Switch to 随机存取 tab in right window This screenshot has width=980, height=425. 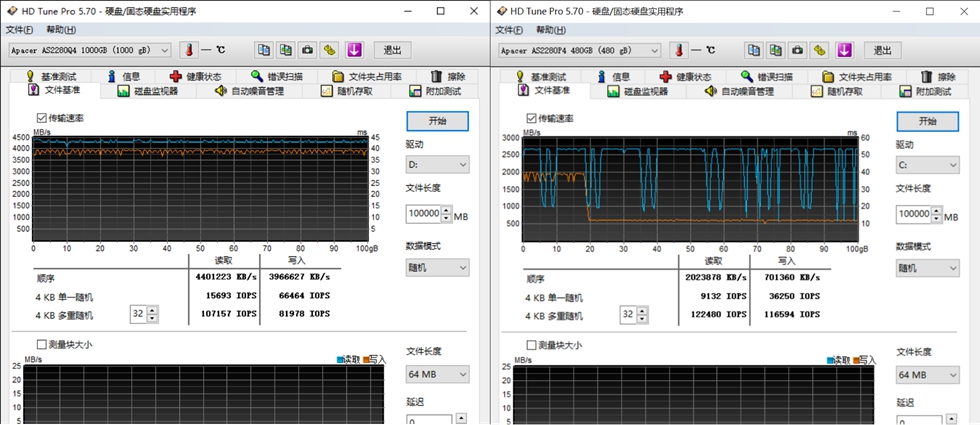(x=838, y=91)
